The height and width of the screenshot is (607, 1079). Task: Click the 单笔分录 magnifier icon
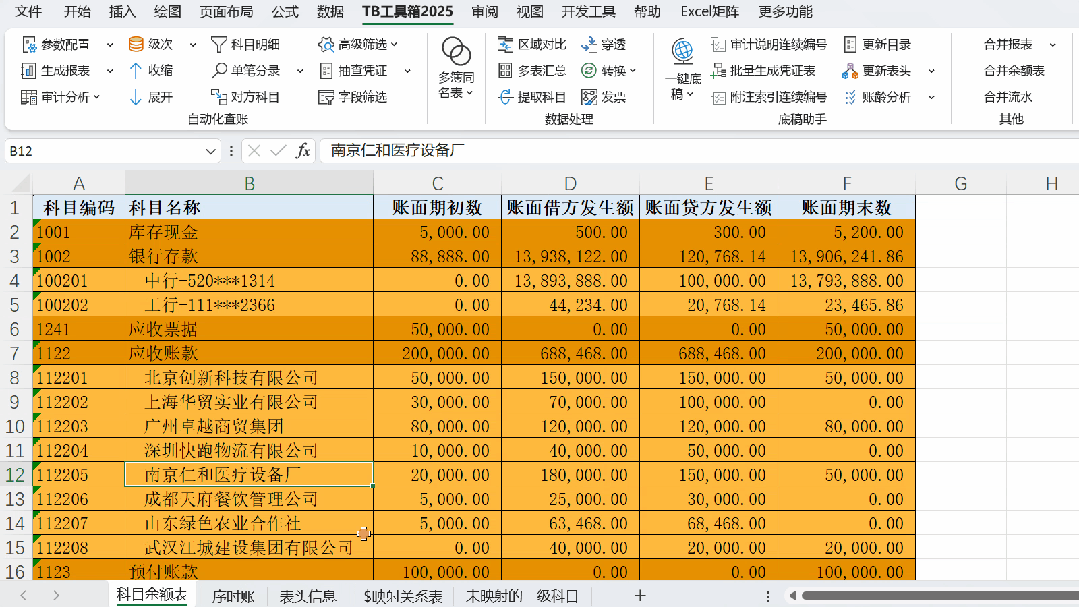click(x=219, y=71)
